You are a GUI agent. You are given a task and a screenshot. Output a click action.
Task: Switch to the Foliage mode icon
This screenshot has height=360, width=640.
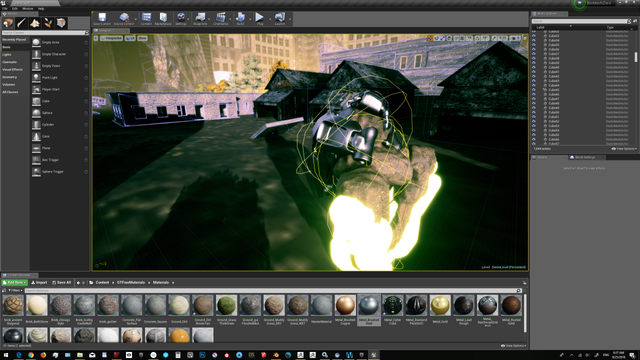tap(48, 23)
